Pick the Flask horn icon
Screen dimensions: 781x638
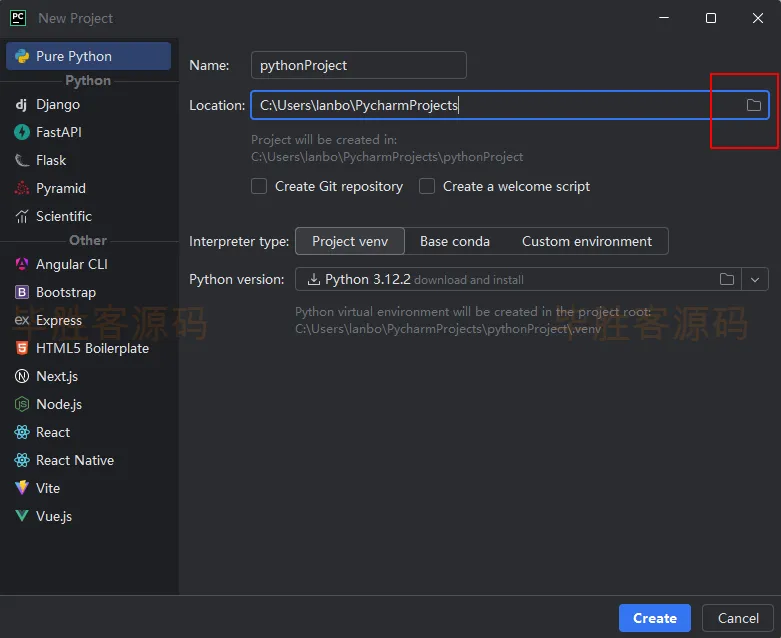[21, 160]
